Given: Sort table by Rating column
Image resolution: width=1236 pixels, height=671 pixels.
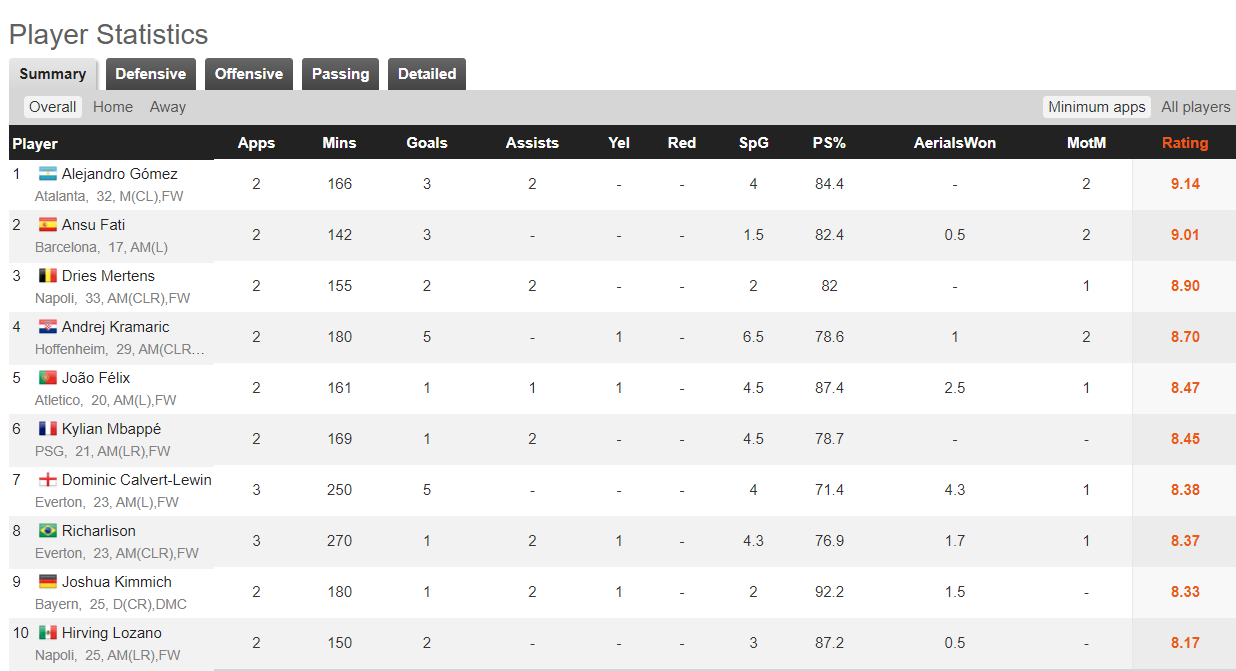Looking at the screenshot, I should (x=1185, y=143).
